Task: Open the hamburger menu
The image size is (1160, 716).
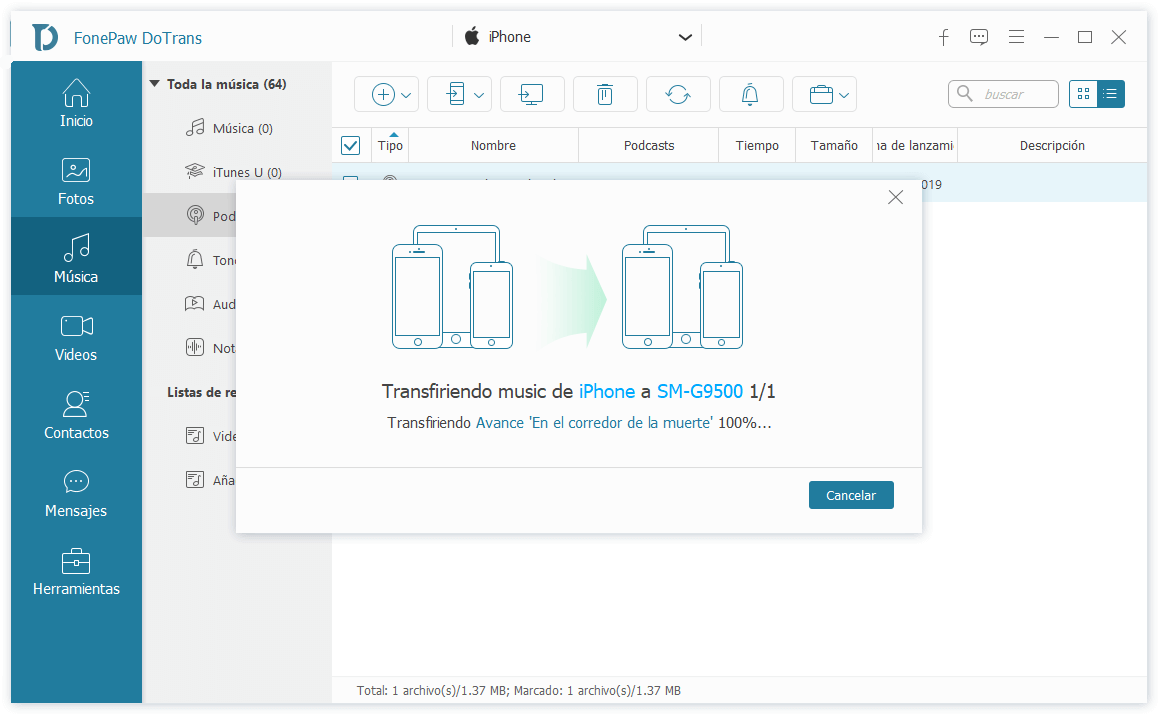Action: coord(1016,37)
